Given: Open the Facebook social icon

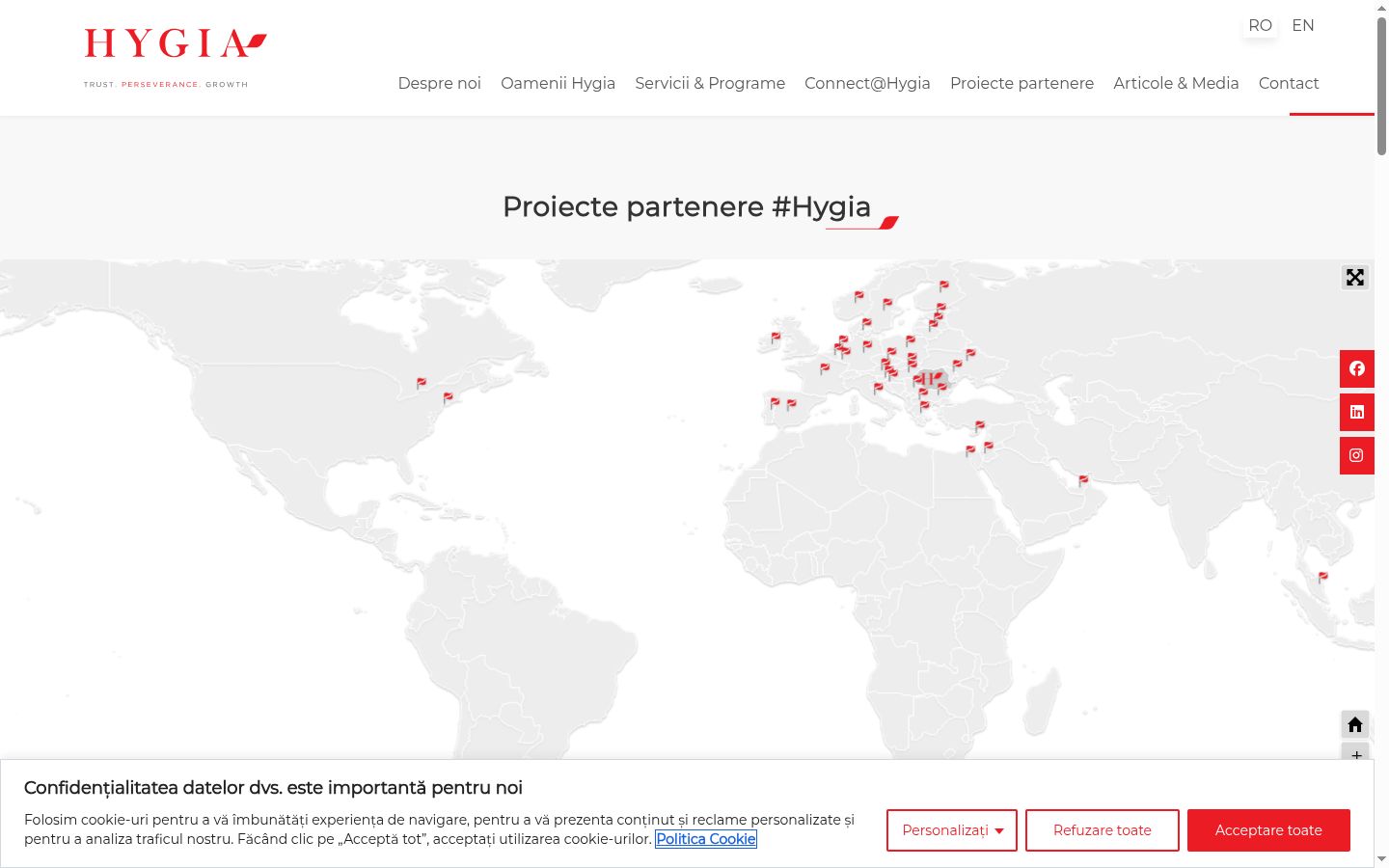Looking at the screenshot, I should point(1356,368).
